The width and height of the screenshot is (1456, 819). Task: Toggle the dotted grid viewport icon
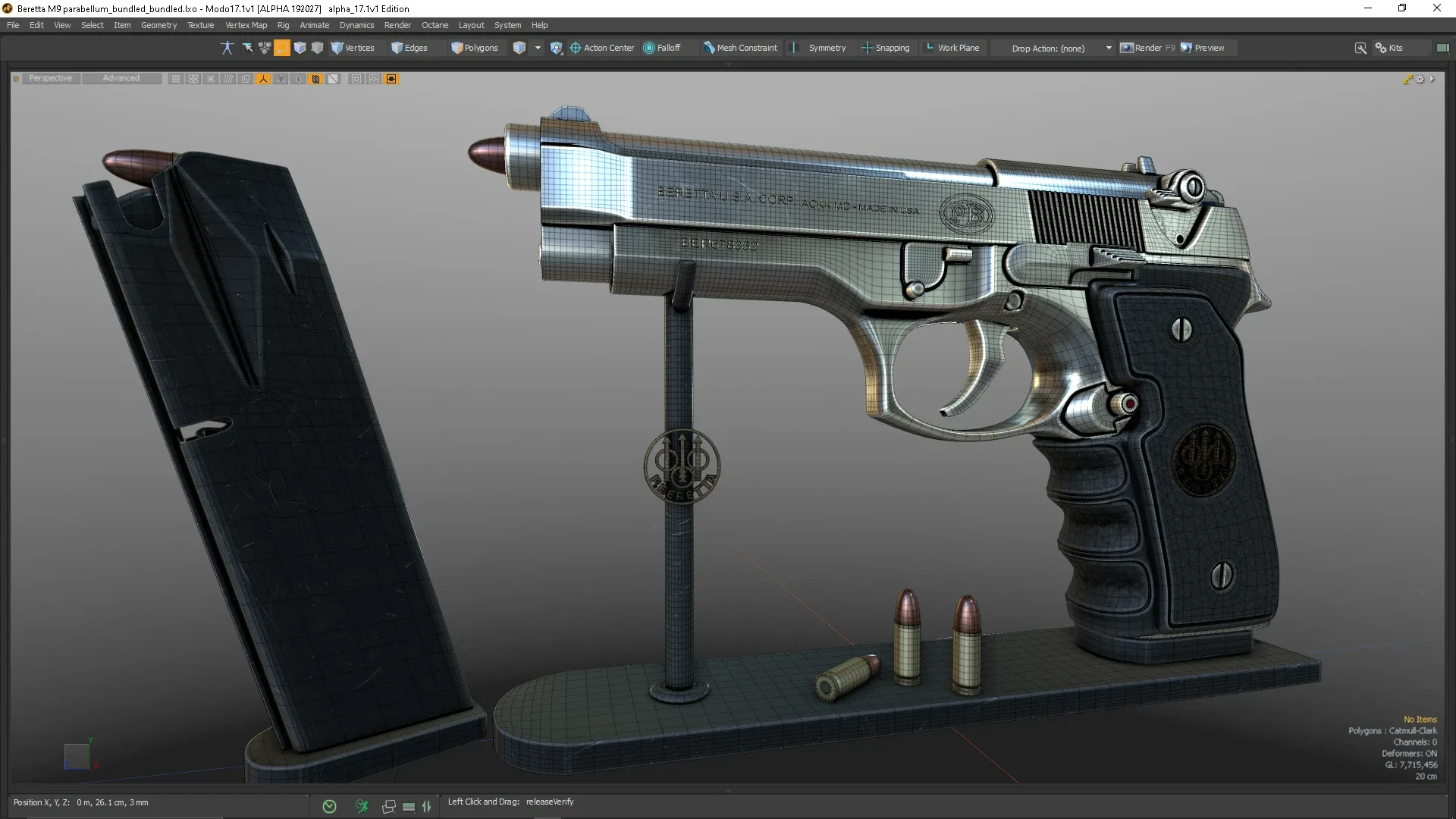coord(175,79)
